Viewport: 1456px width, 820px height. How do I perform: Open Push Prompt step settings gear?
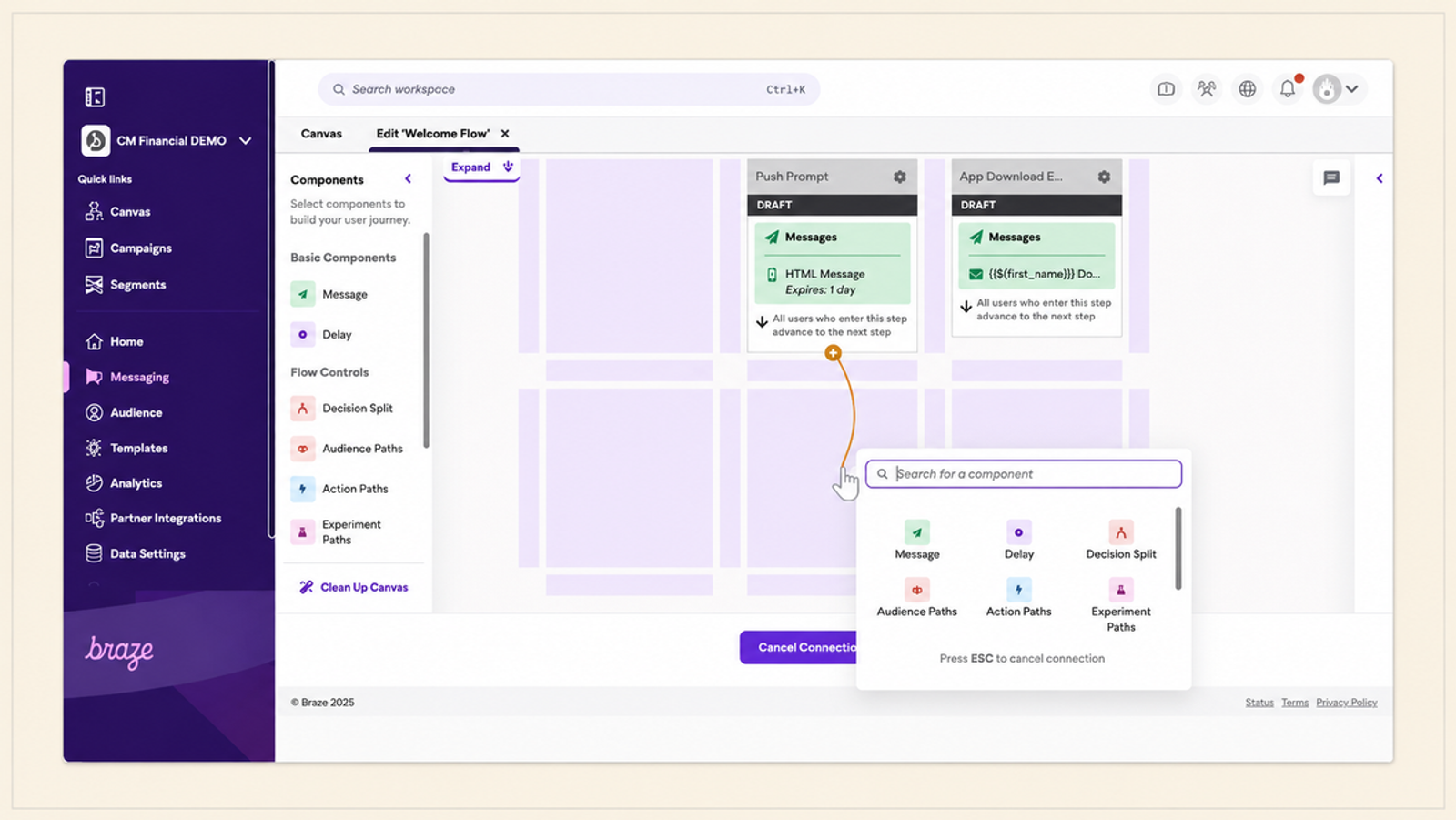pyautogui.click(x=899, y=177)
